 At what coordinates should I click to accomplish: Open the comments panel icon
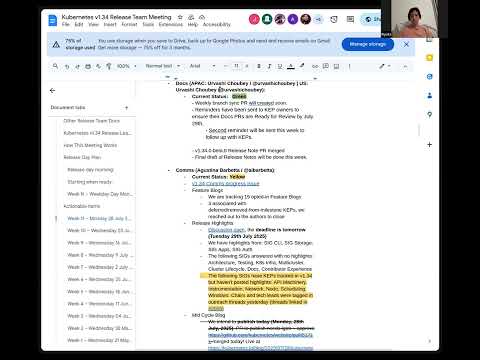pyautogui.click(x=350, y=20)
